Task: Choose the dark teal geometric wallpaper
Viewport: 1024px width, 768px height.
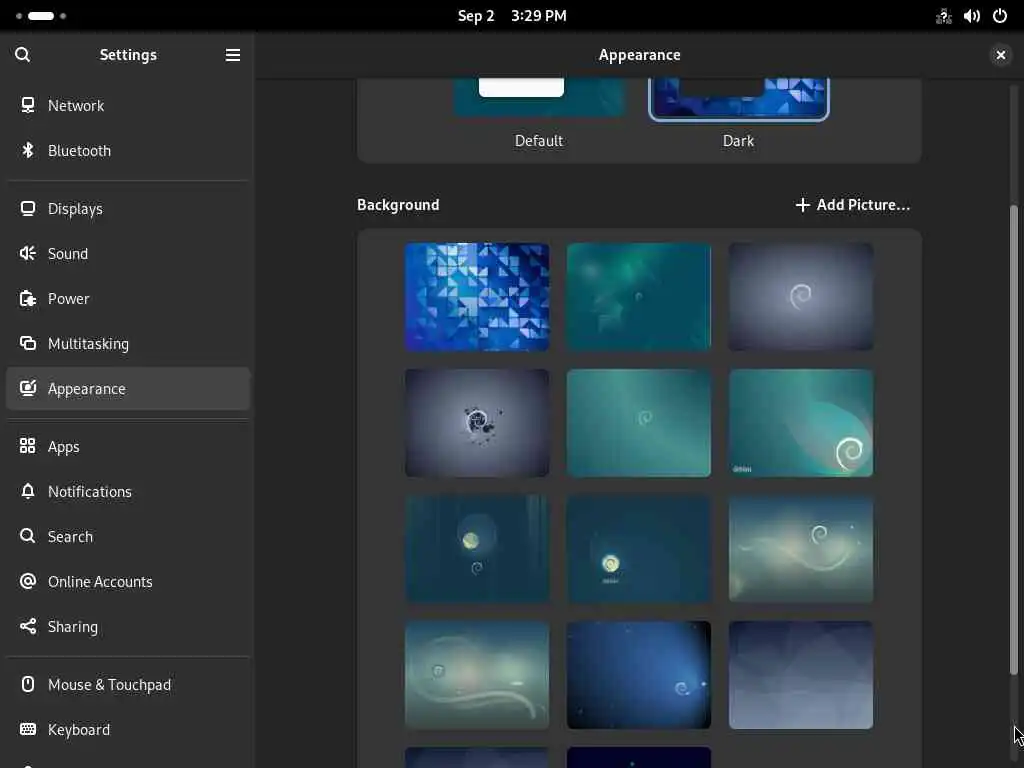Action: click(x=639, y=296)
